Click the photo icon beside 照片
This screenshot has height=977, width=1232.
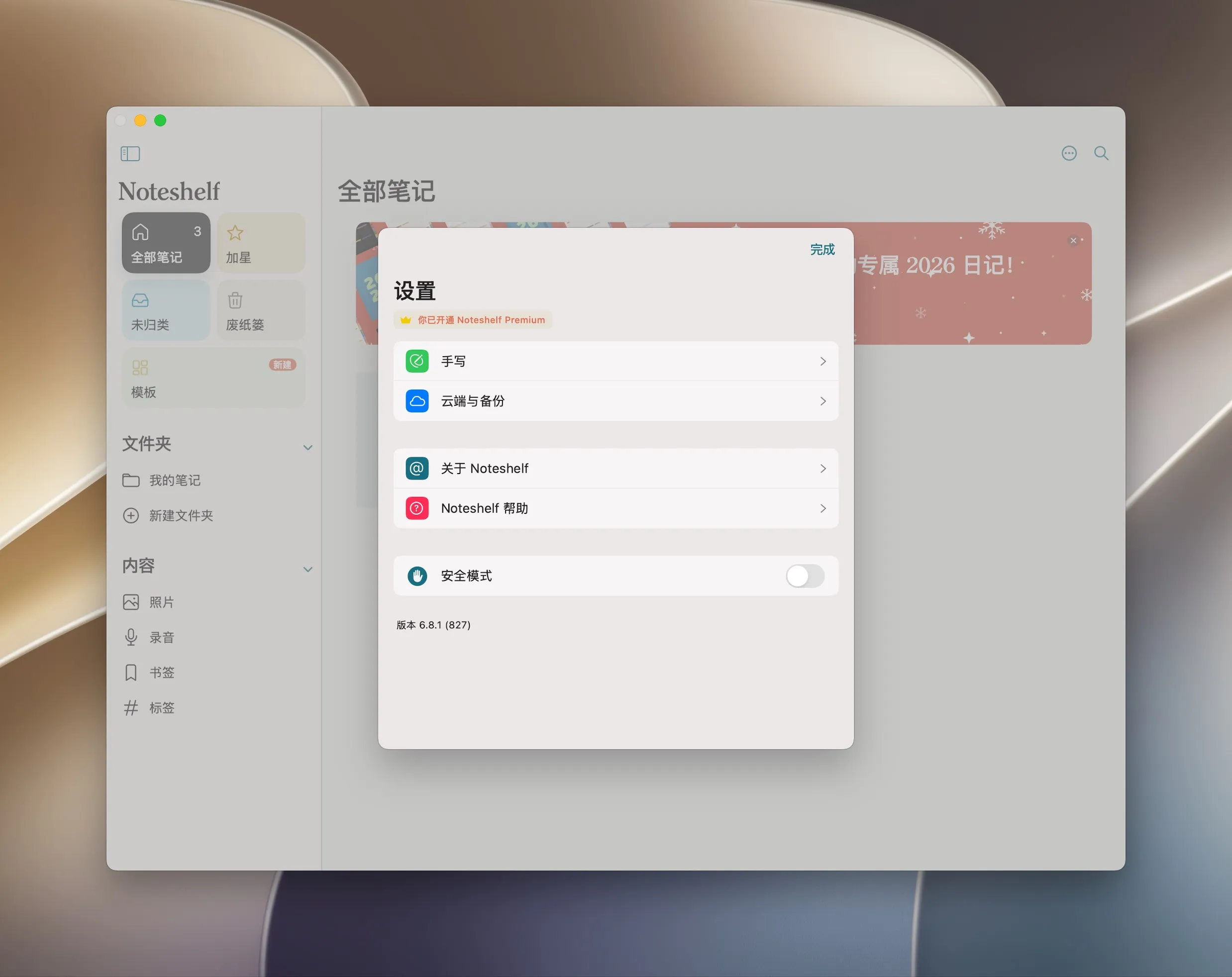pos(131,602)
